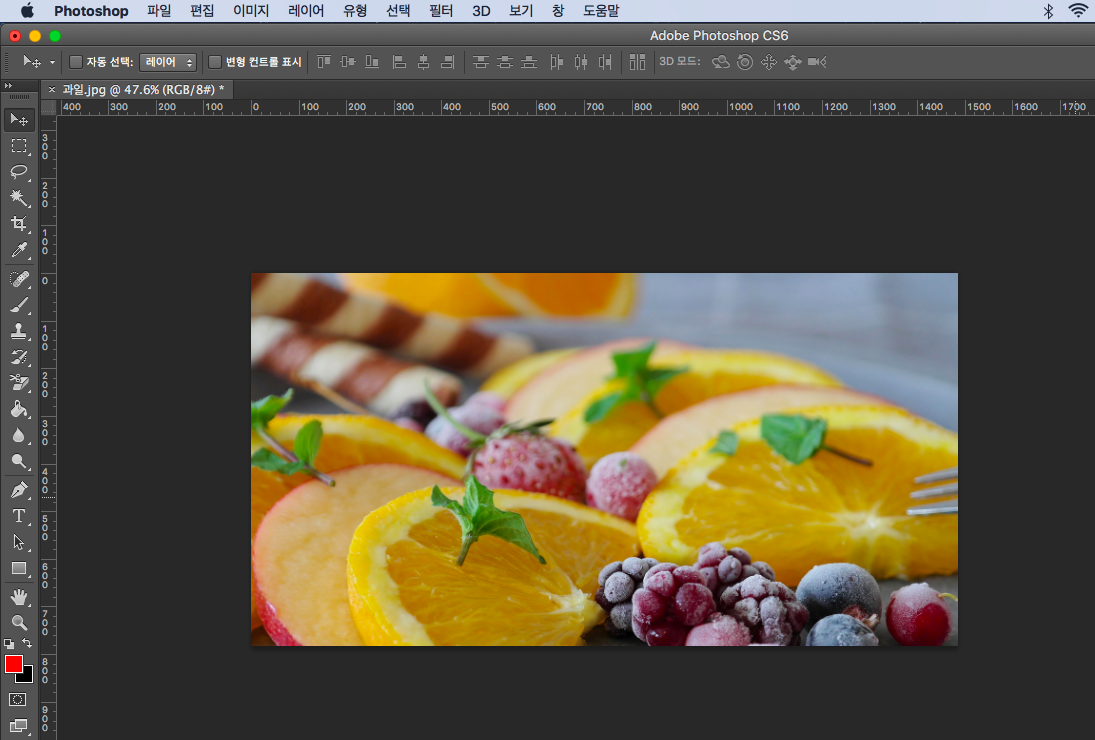The height and width of the screenshot is (740, 1095).
Task: Select the Path Selection tool
Action: click(19, 542)
